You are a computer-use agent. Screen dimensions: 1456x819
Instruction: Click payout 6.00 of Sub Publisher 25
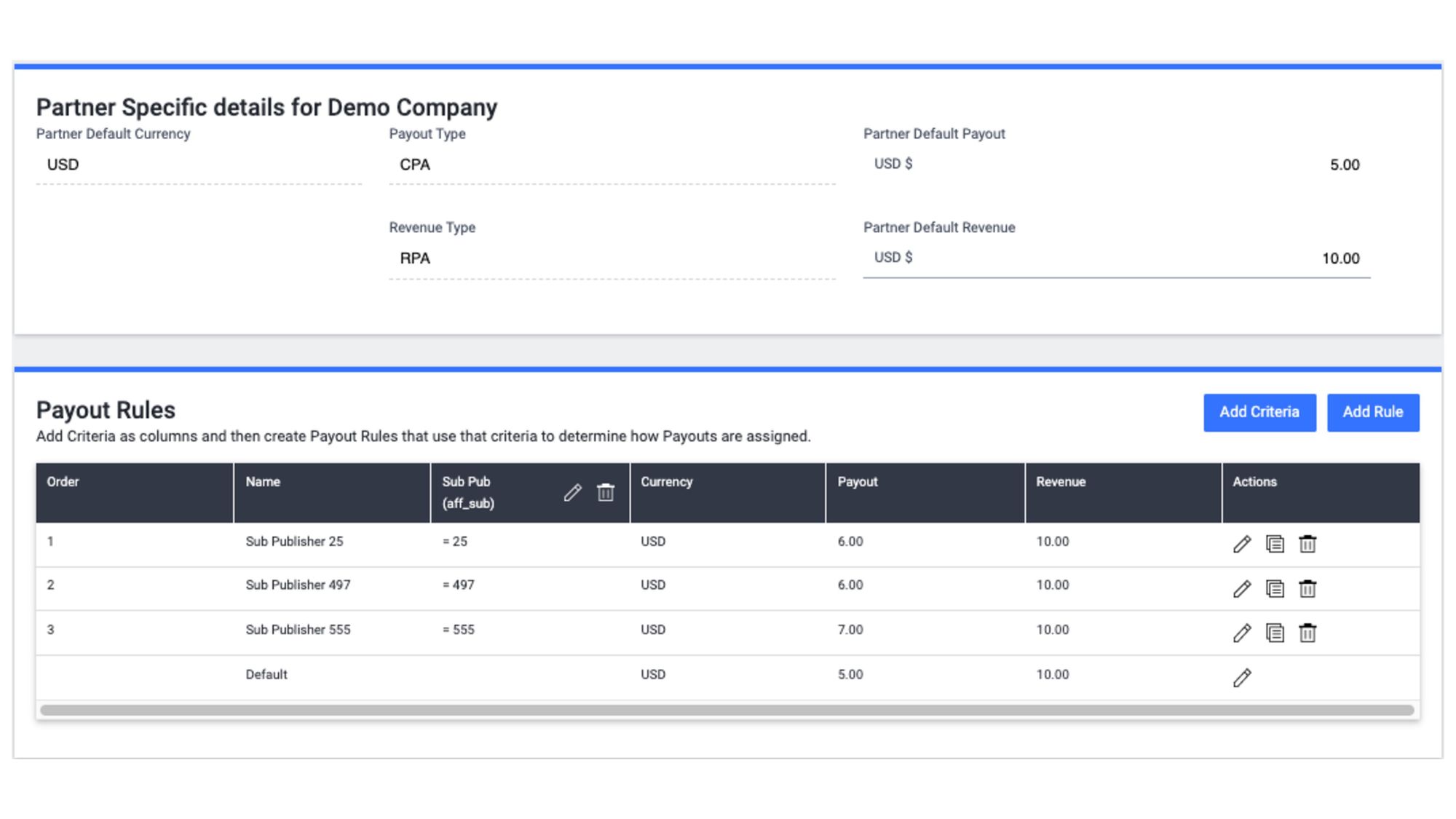pyautogui.click(x=850, y=542)
